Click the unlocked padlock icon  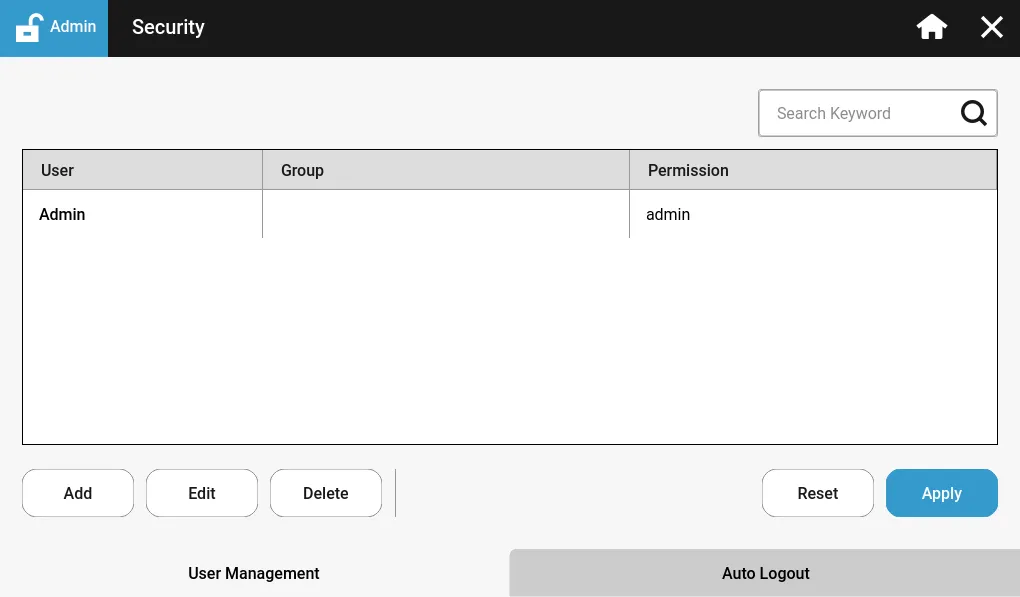[29, 27]
